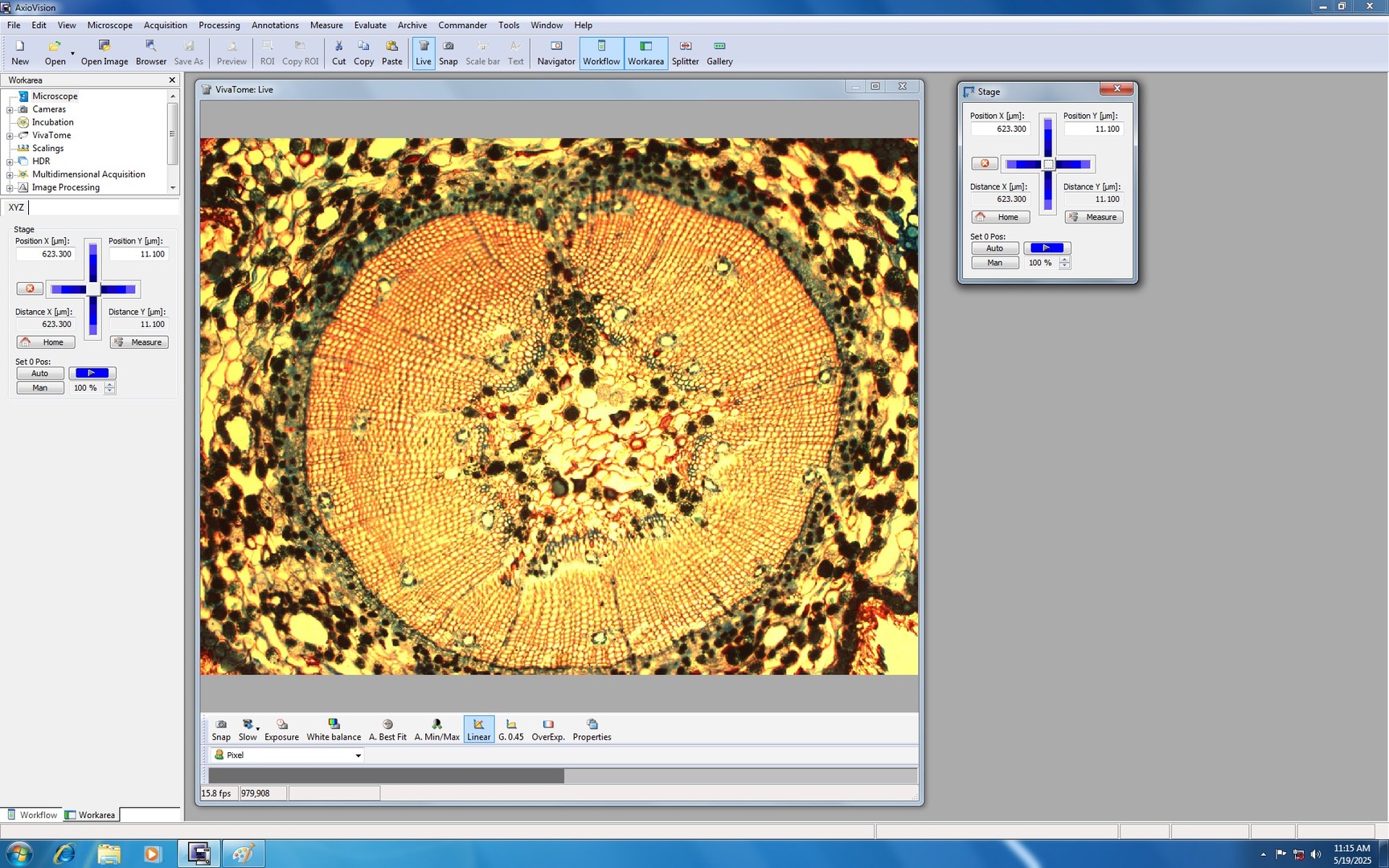Switch to the Workflow tab at bottom left
This screenshot has width=1389, height=868.
point(38,814)
